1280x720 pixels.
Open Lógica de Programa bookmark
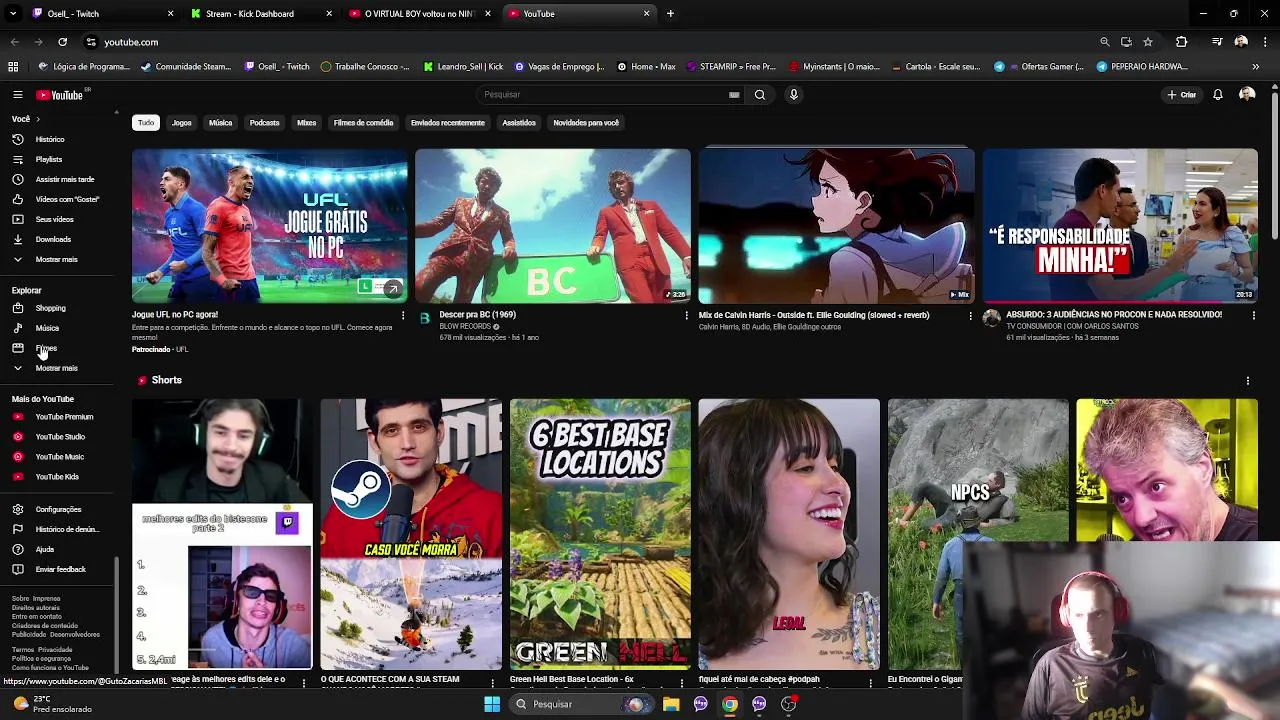83,67
